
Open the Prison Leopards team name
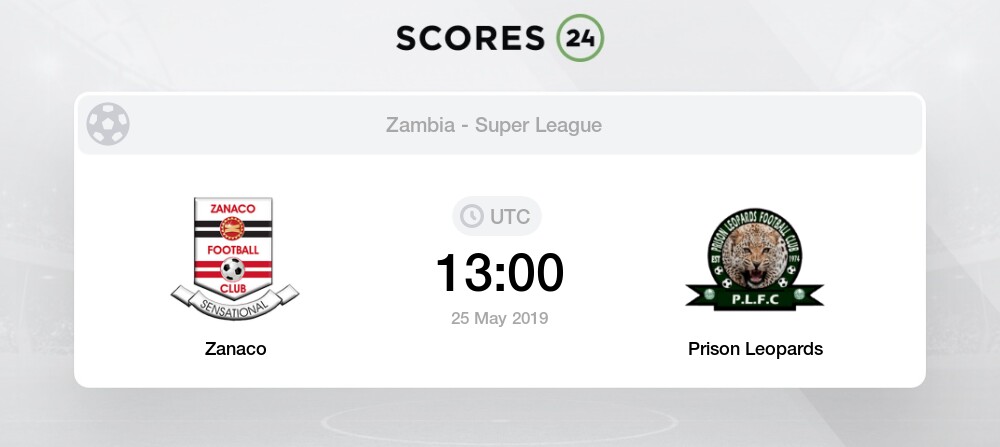[x=755, y=349]
